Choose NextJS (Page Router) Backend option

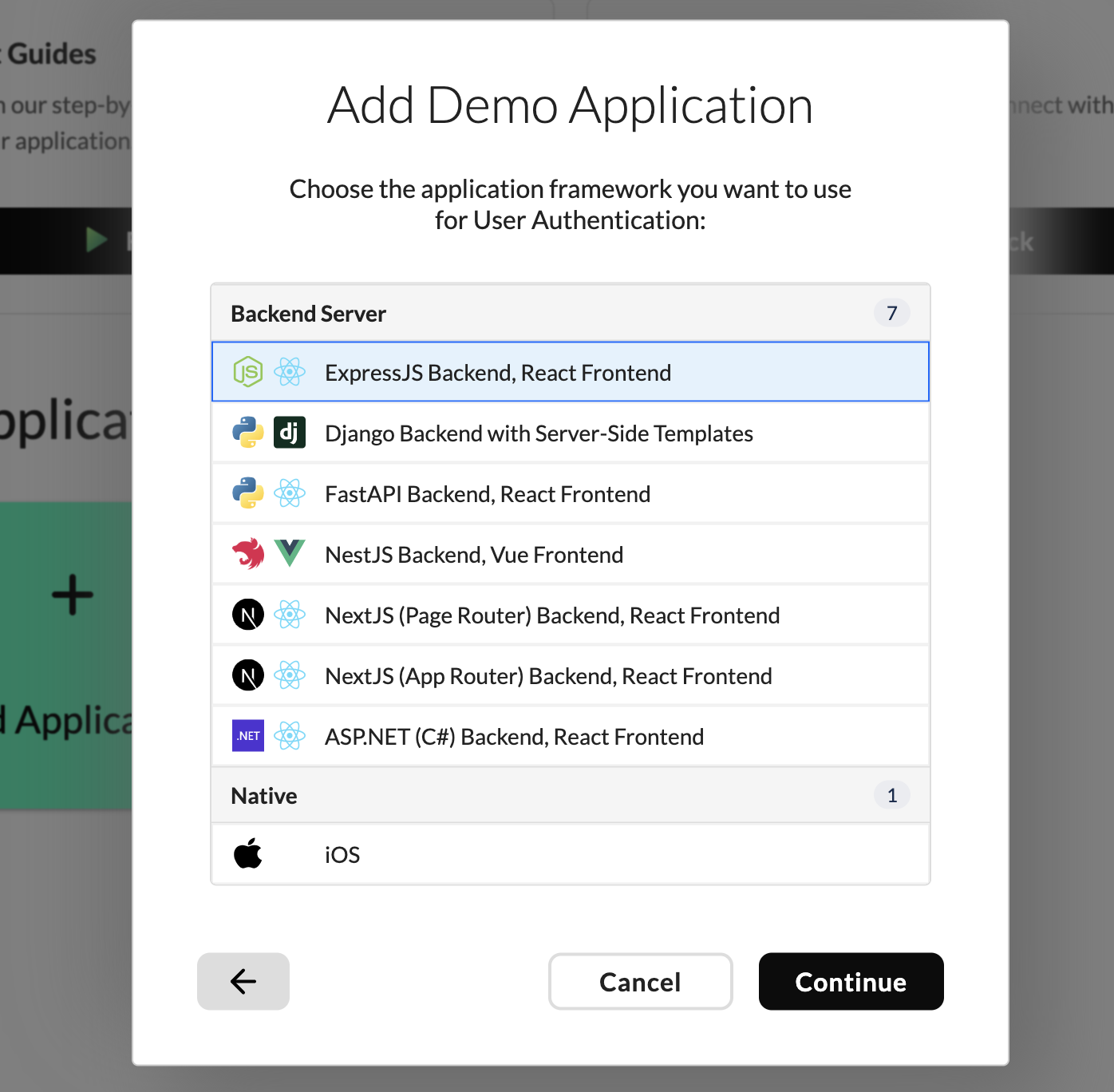pos(571,615)
